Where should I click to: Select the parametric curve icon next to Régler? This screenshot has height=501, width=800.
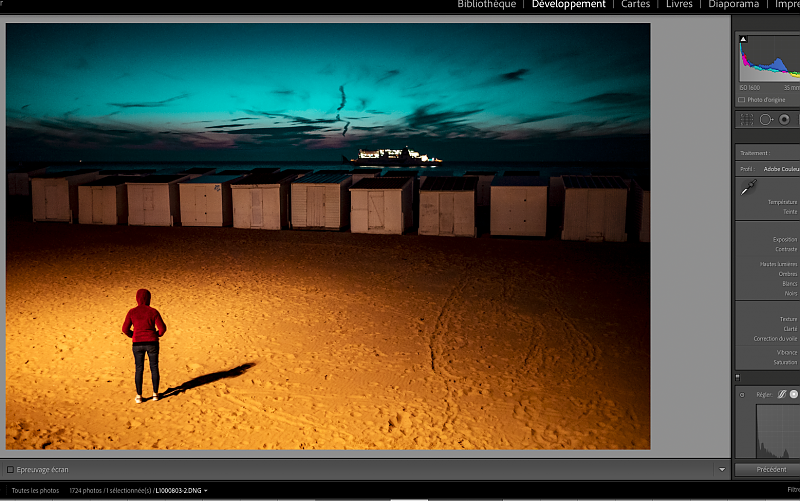(781, 394)
